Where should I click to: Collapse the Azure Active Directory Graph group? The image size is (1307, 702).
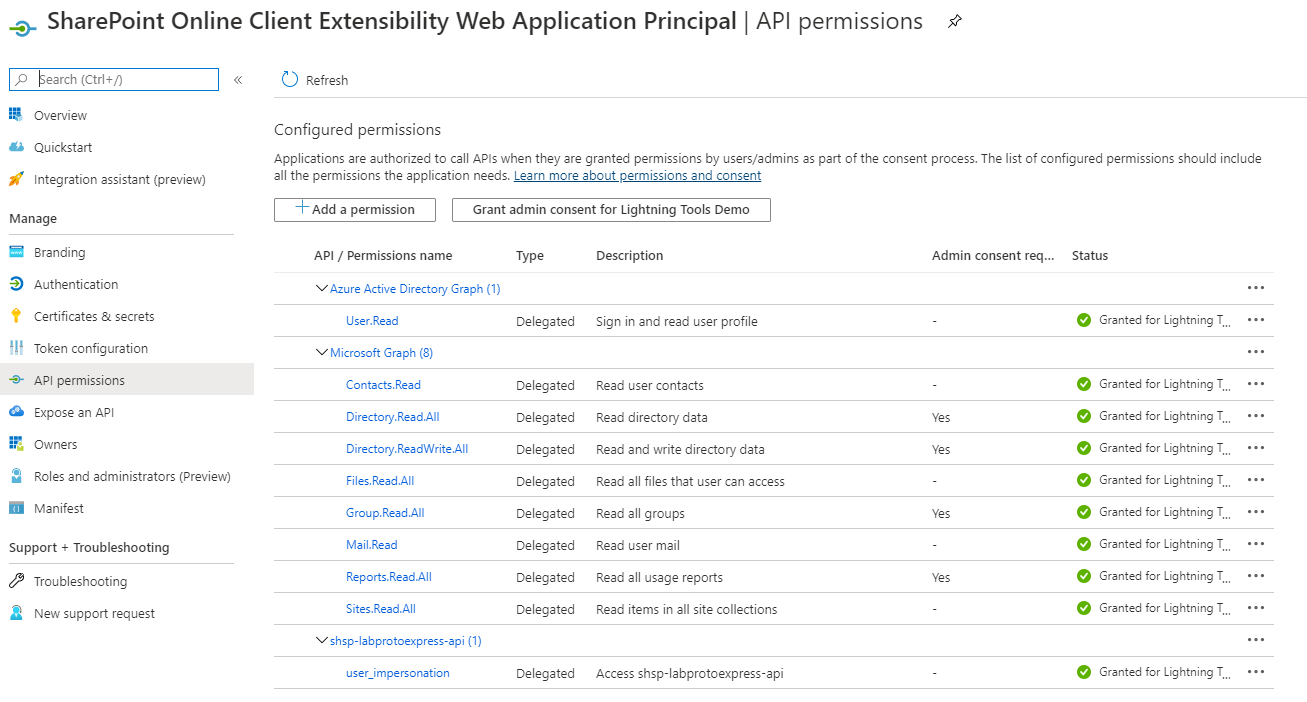[321, 288]
